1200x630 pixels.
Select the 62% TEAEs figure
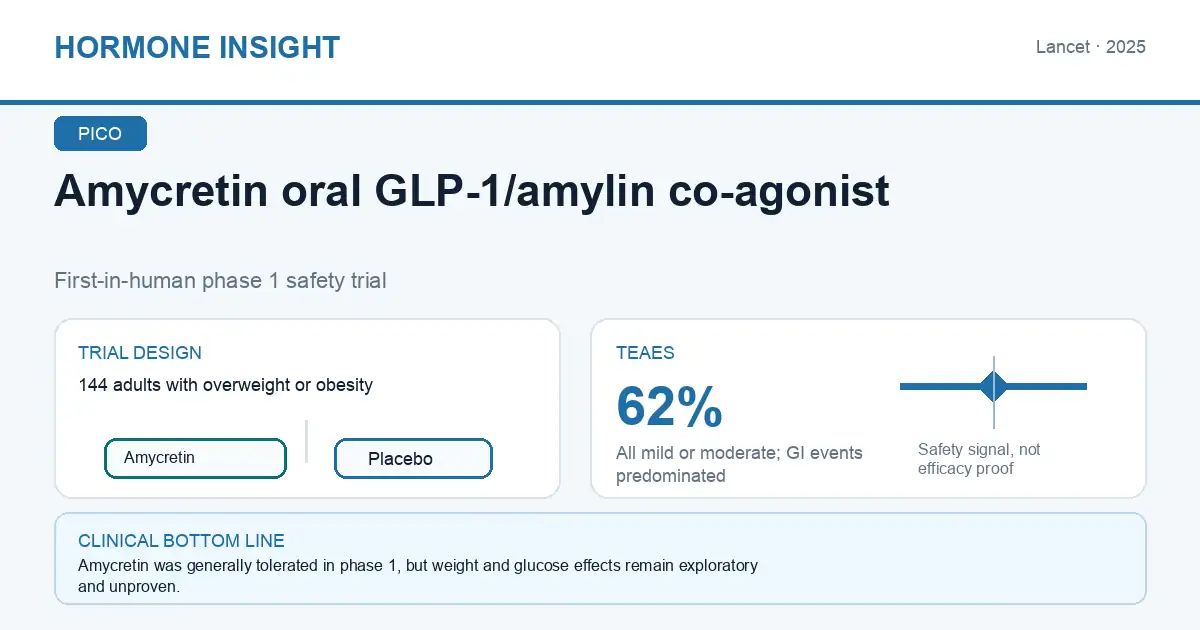[x=669, y=406]
